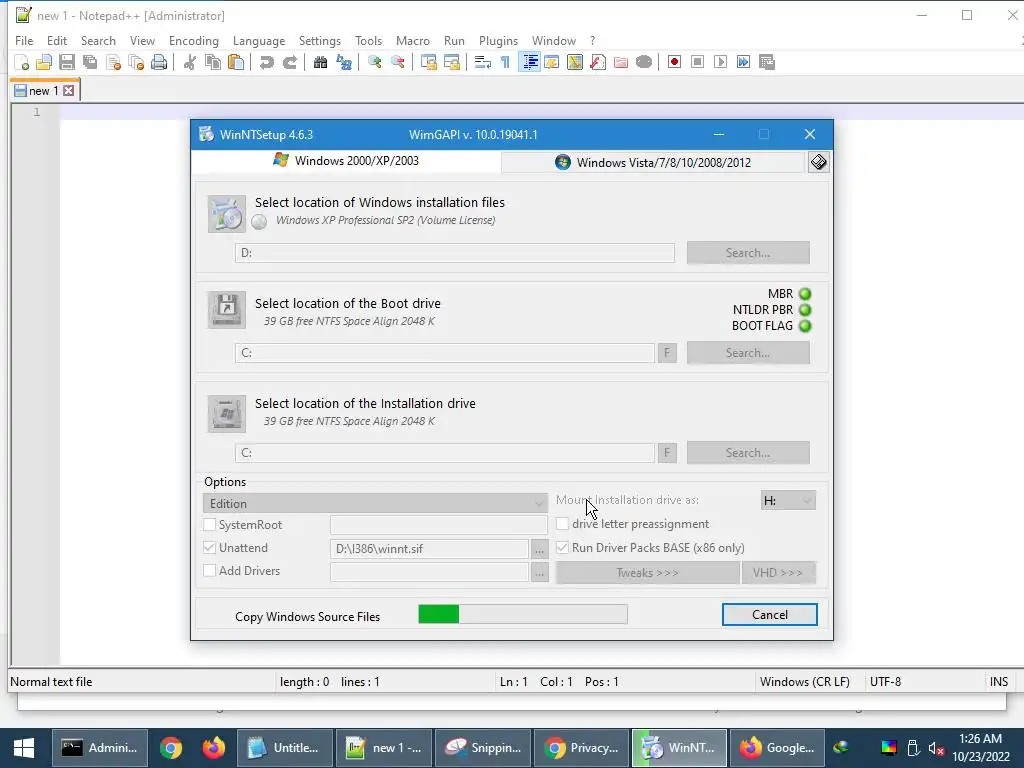This screenshot has width=1024, height=768.
Task: Open the VHD >>> button
Action: (778, 573)
